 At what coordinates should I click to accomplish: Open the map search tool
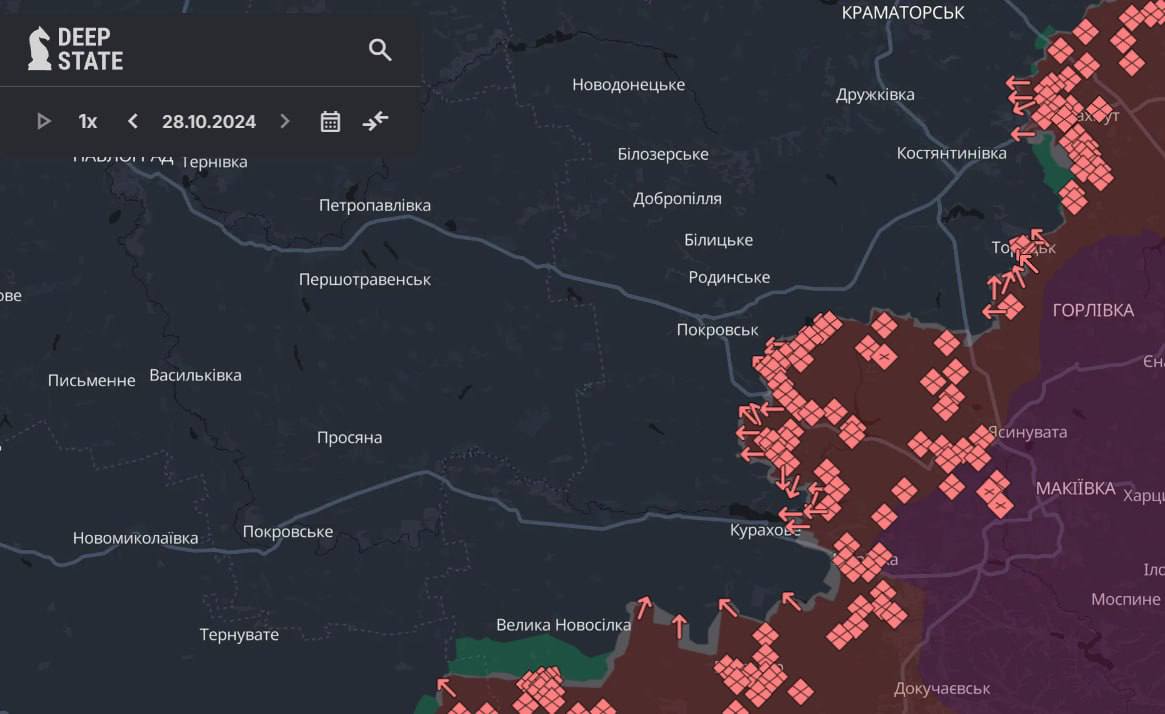tap(380, 50)
